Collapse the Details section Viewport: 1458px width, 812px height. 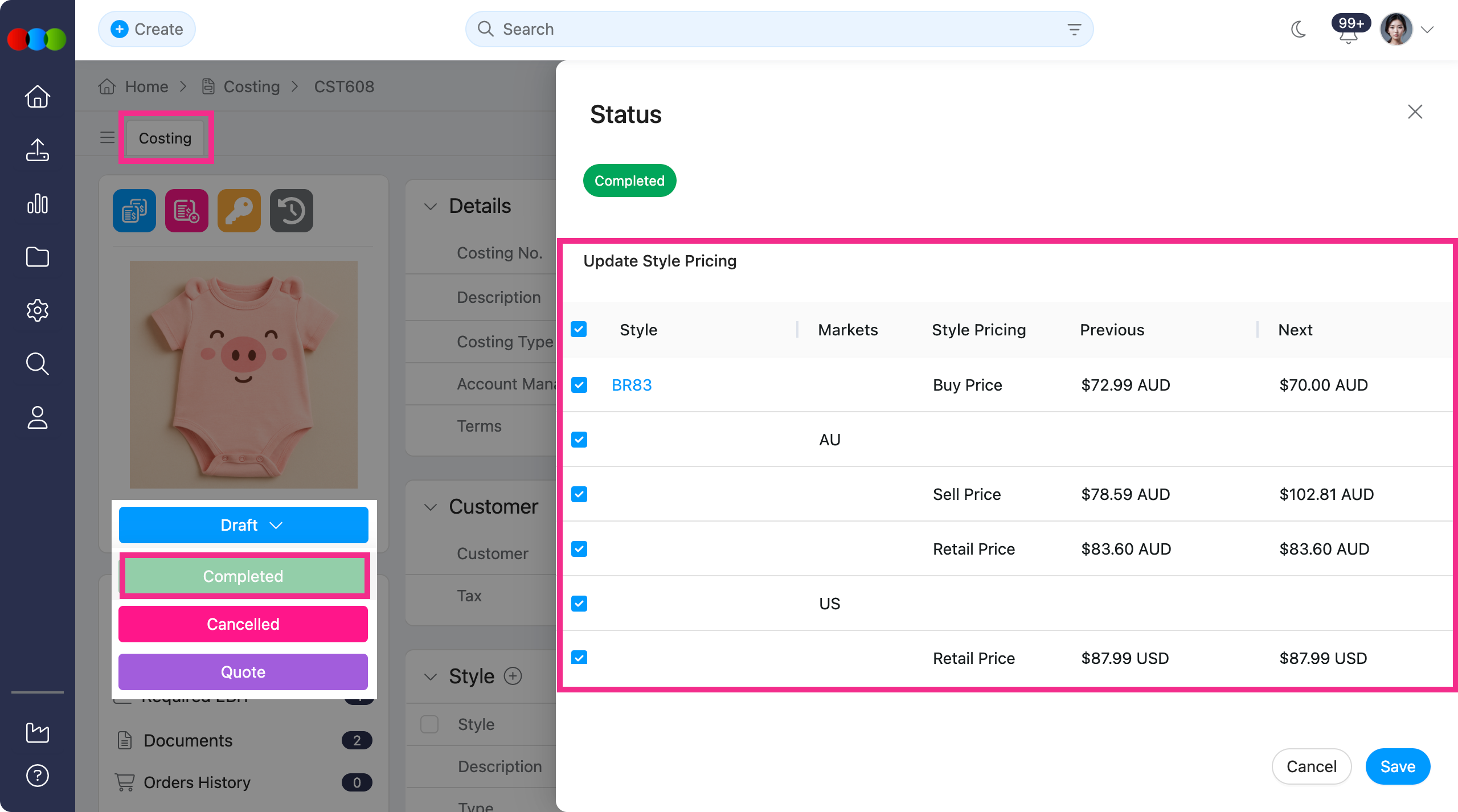[431, 206]
